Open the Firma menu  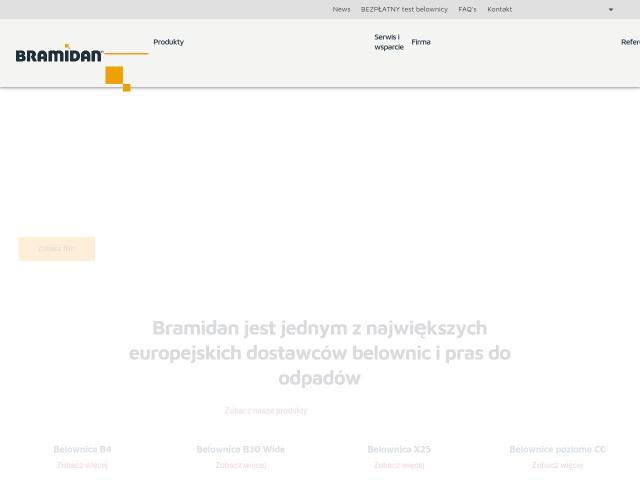pos(421,42)
